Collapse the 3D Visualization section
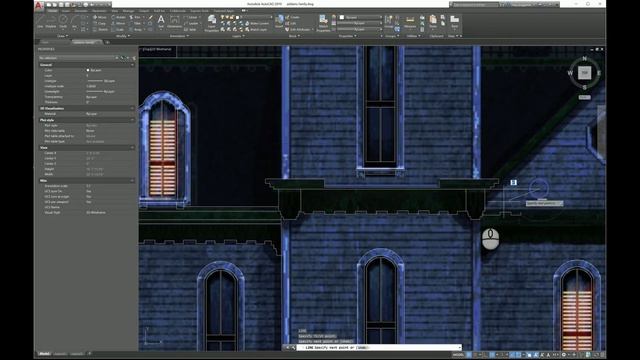 [x=132, y=109]
